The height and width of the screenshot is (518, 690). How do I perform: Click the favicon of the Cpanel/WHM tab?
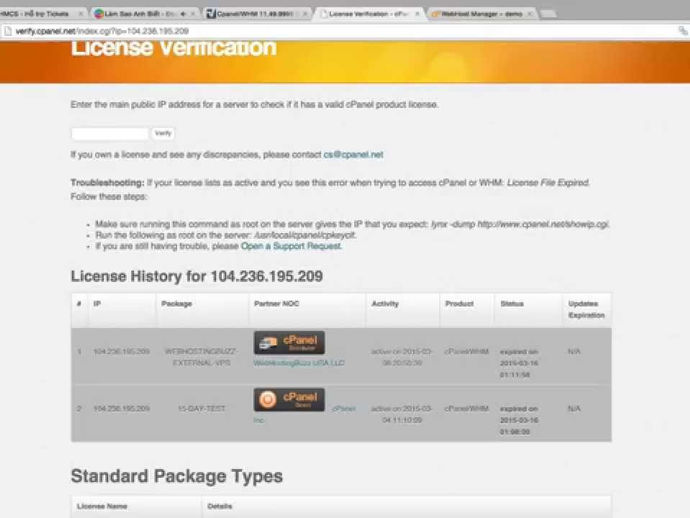211,14
